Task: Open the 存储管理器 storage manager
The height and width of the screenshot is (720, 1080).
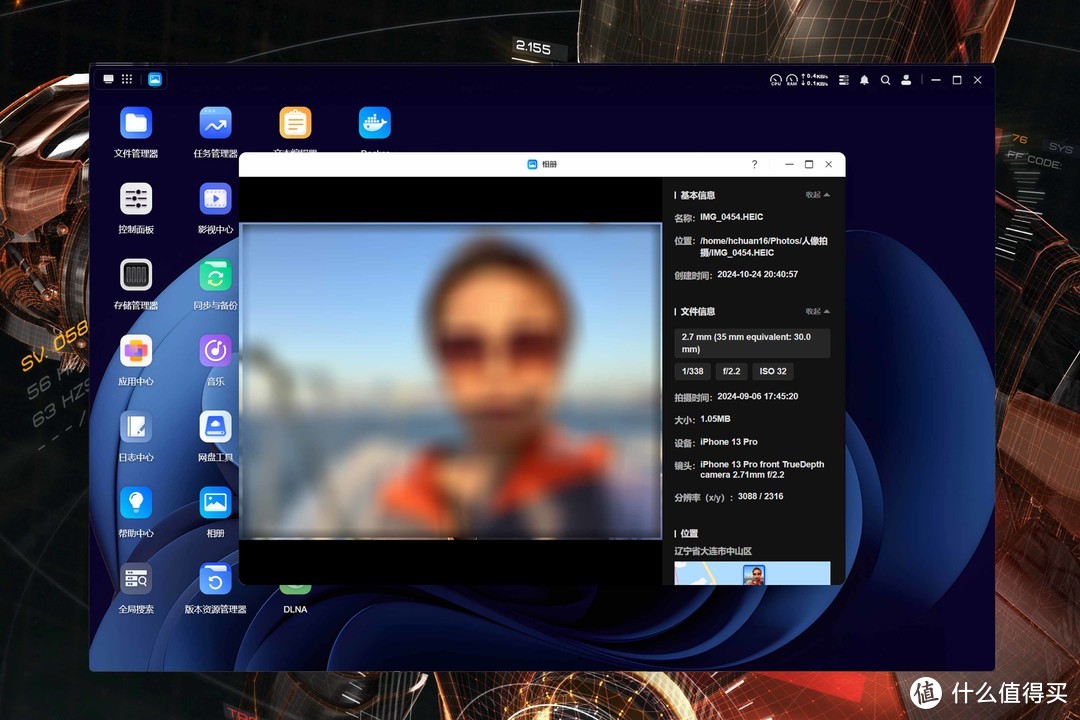Action: [x=136, y=275]
